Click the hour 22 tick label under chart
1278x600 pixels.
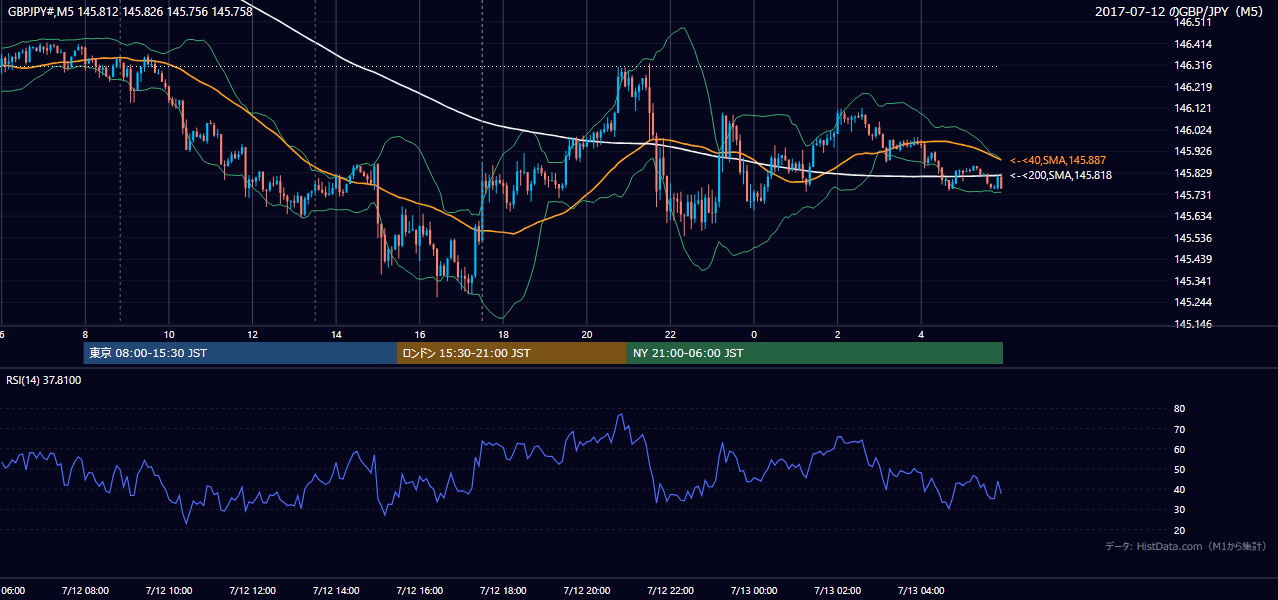(x=670, y=334)
